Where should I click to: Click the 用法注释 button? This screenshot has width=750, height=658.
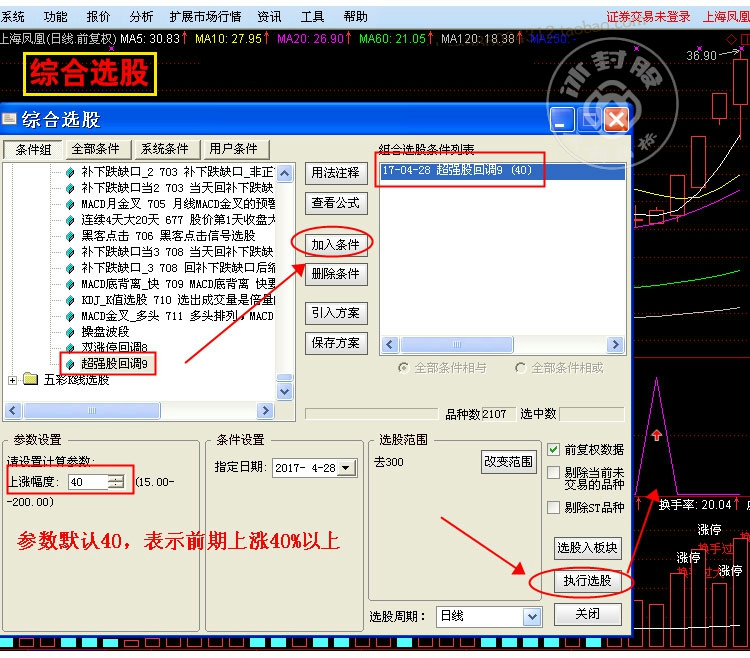click(336, 173)
